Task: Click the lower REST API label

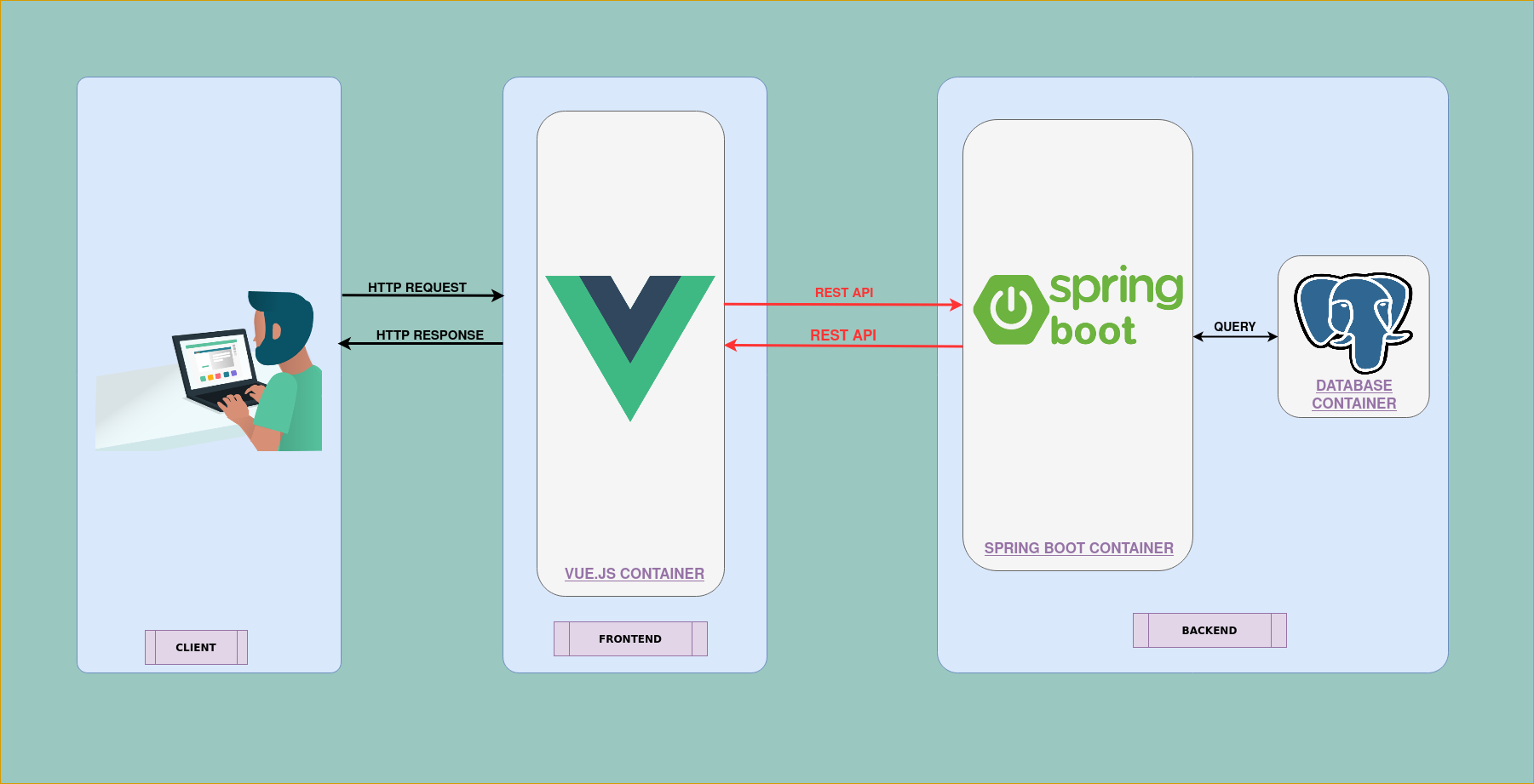Action: coord(843,335)
